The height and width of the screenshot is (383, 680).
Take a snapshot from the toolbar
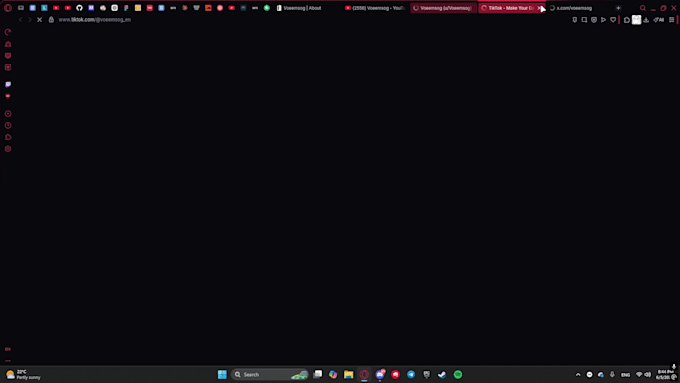[x=584, y=20]
